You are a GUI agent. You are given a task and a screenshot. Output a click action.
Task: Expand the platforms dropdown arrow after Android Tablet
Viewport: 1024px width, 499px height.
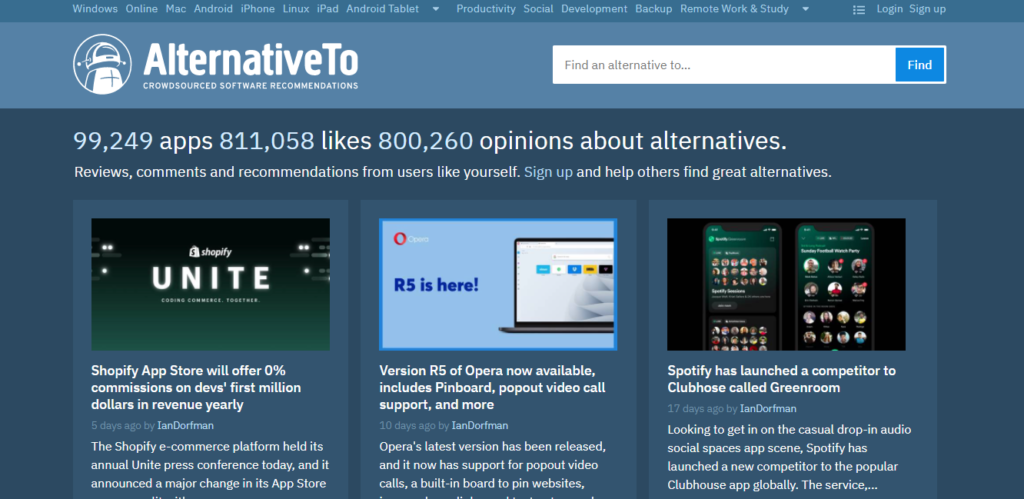(x=436, y=9)
